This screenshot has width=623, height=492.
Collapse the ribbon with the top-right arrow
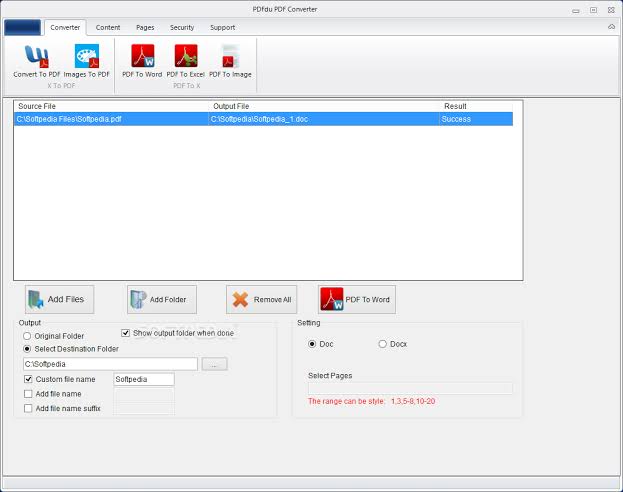pos(611,27)
